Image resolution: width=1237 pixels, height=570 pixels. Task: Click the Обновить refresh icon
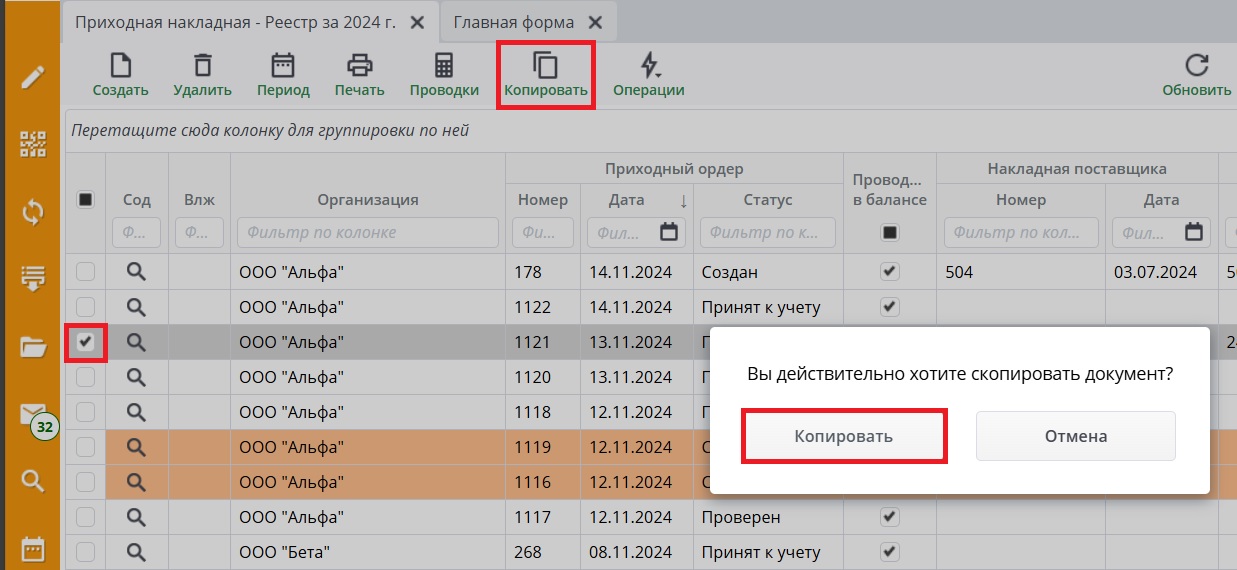coord(1196,67)
